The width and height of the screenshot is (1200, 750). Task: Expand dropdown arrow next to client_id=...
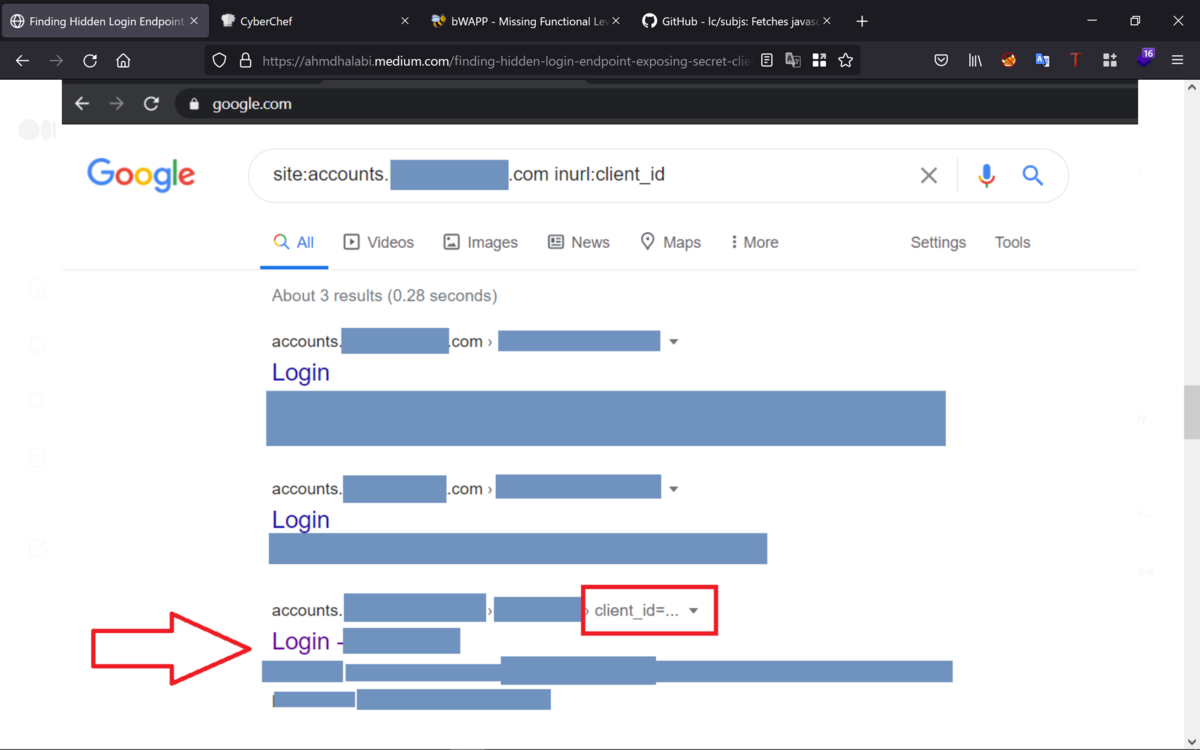[694, 611]
